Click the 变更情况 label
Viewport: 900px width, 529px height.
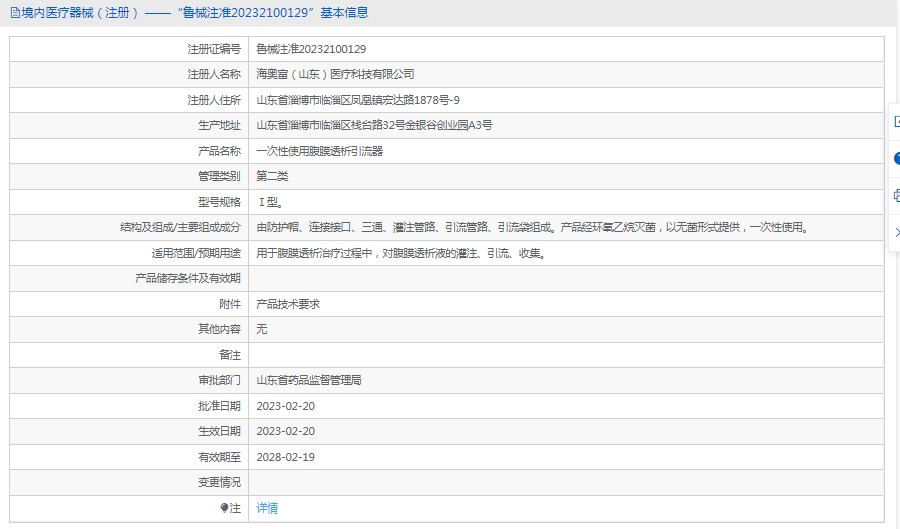[219, 483]
